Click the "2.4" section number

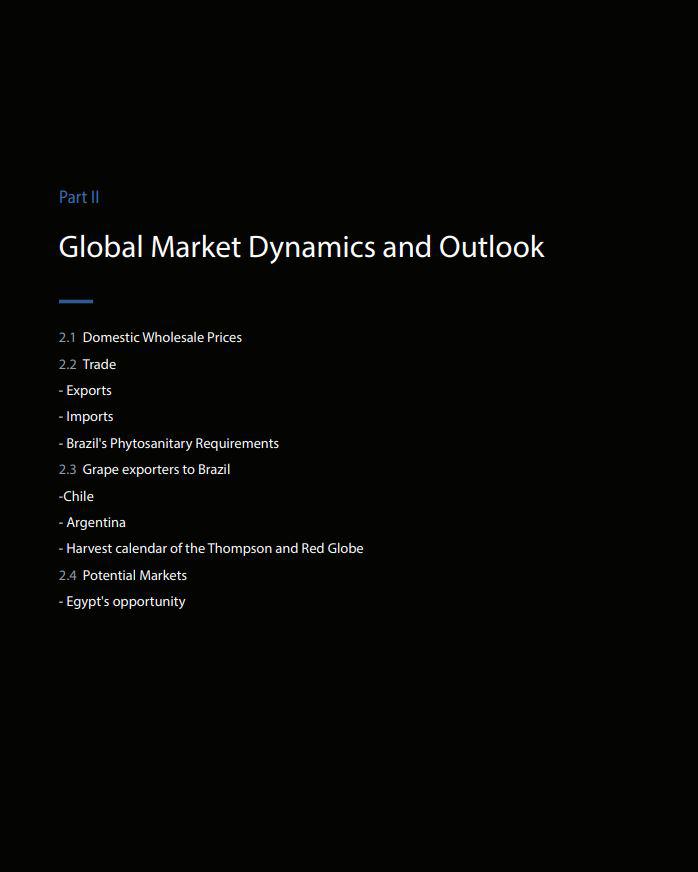[67, 575]
